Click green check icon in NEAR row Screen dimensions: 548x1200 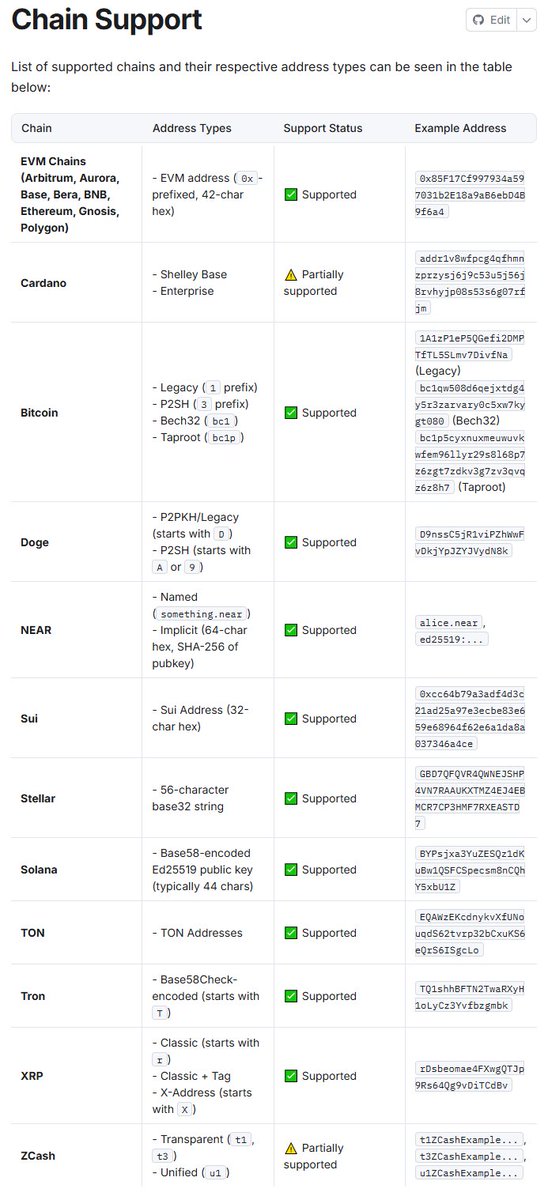point(291,630)
